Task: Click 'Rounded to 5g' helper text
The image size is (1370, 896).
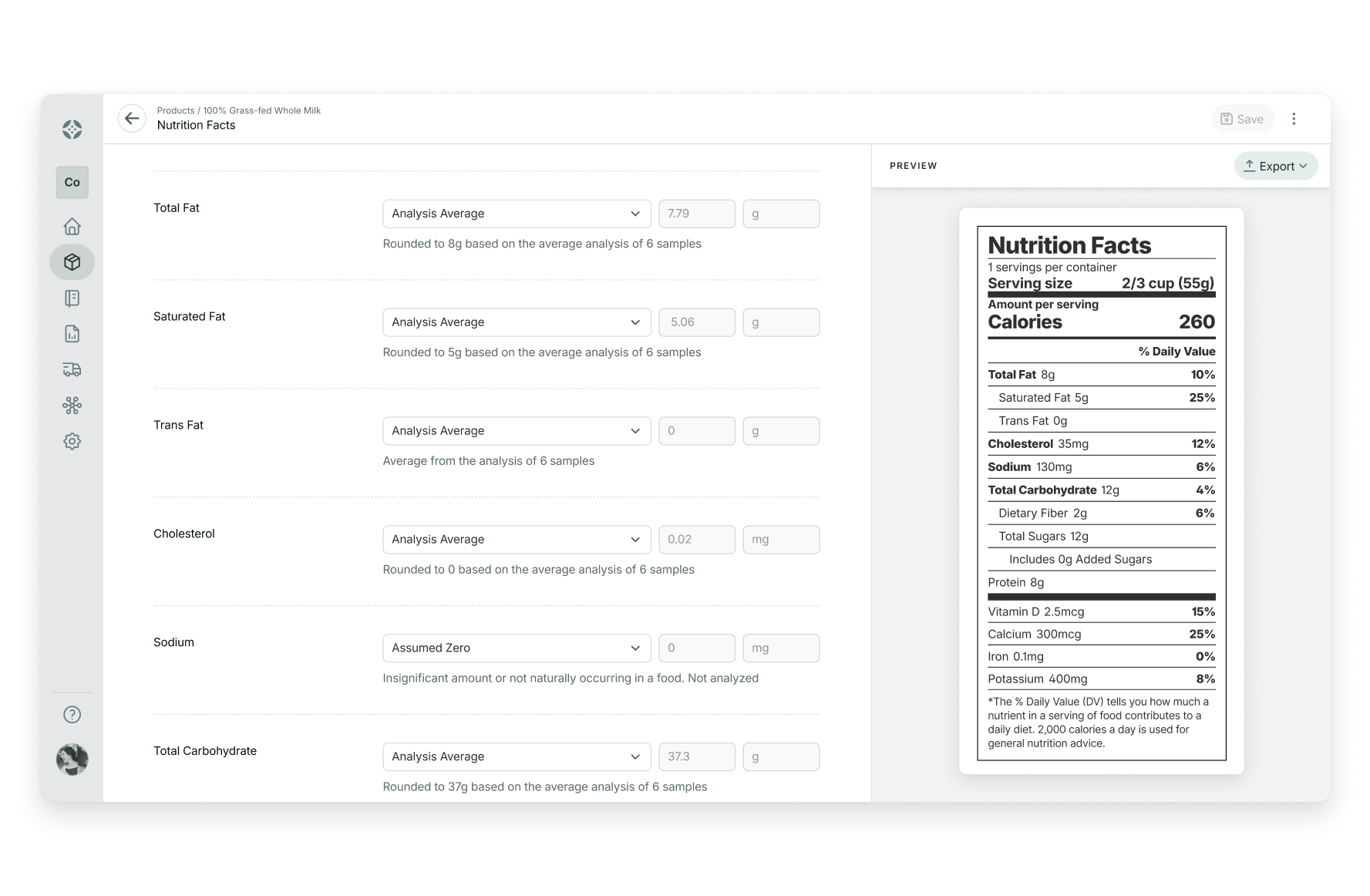Action: coord(541,352)
